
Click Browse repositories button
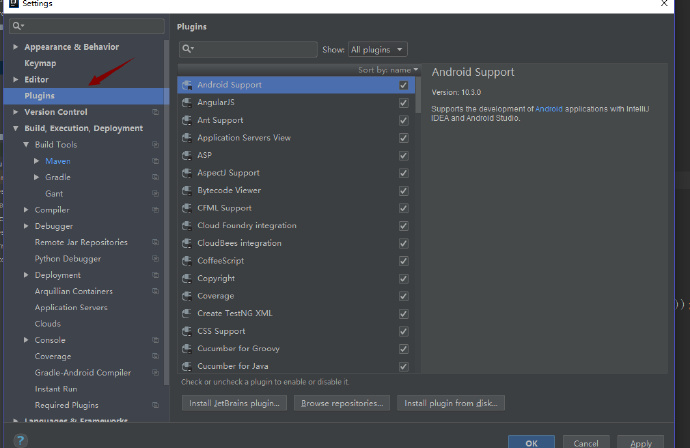tap(342, 403)
